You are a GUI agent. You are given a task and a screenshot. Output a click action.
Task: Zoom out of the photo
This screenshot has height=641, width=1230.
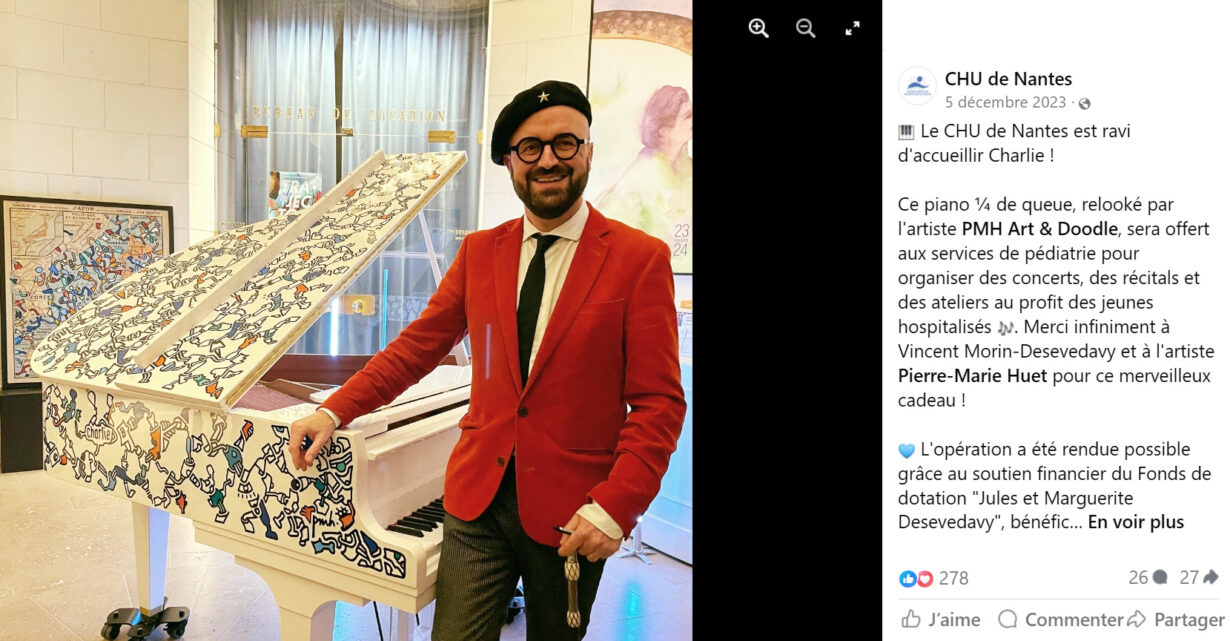(806, 28)
